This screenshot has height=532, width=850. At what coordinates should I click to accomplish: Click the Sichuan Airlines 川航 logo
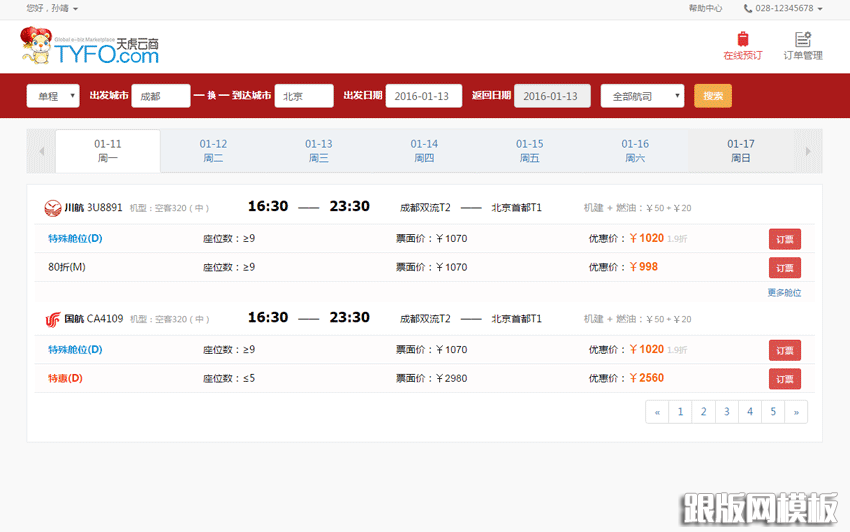tap(53, 208)
